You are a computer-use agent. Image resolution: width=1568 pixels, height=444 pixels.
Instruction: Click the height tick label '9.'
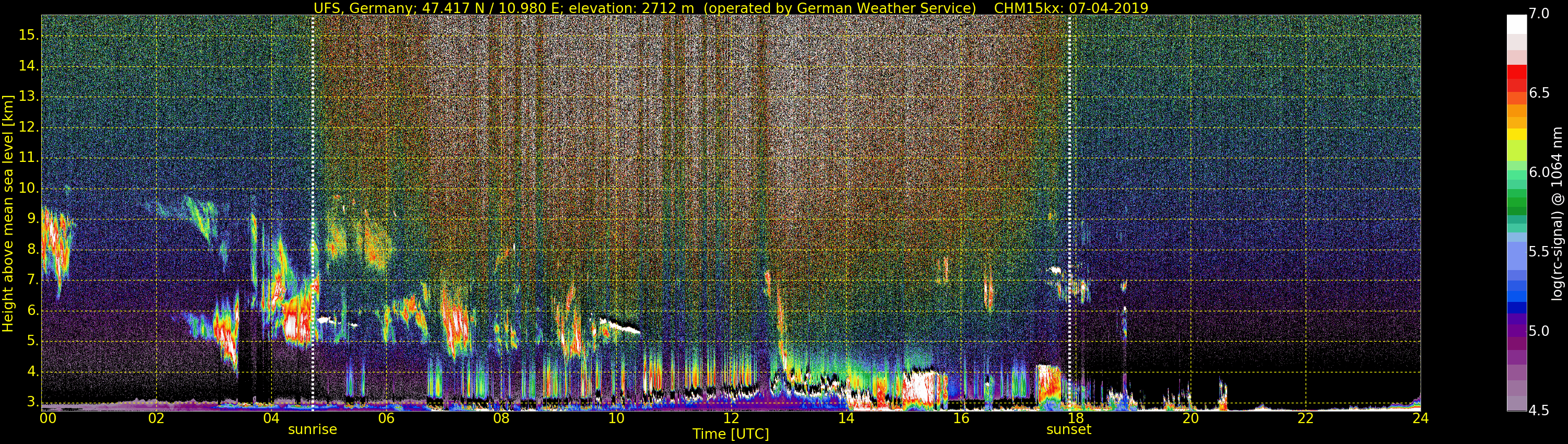(32, 219)
